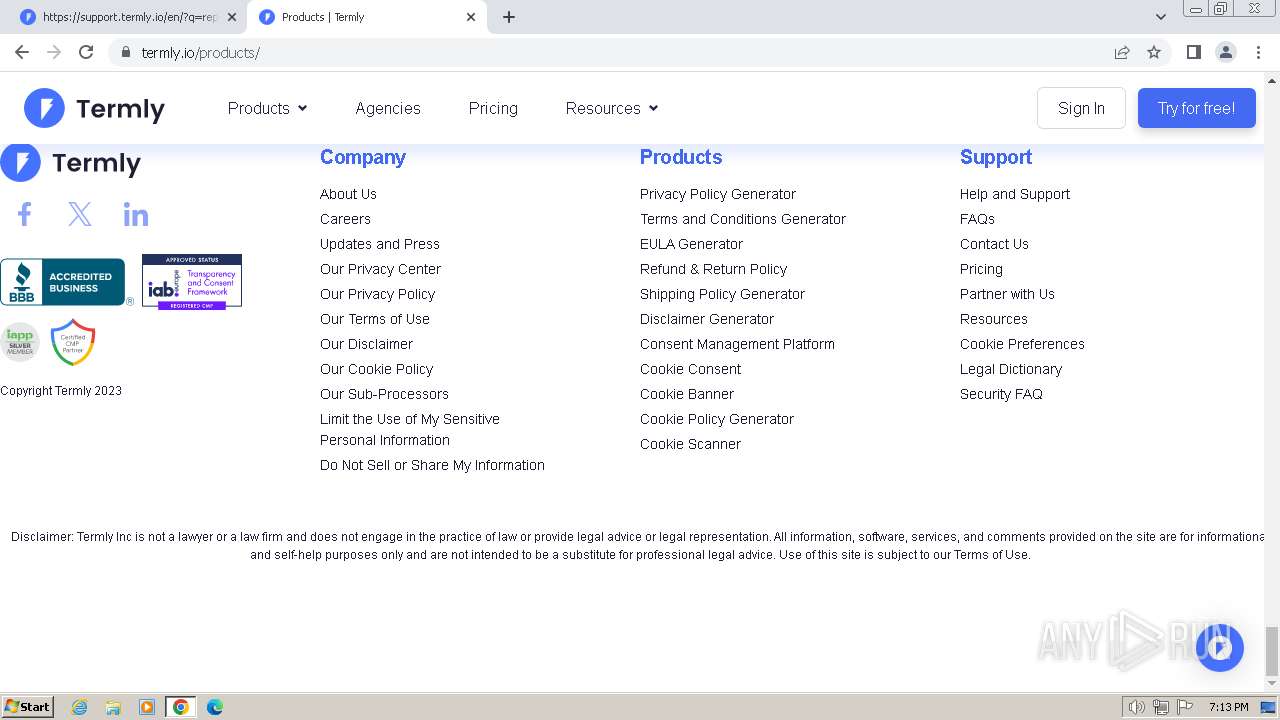Open the Pricing nav item in header
Viewport: 1280px width, 720px height.
tap(493, 108)
